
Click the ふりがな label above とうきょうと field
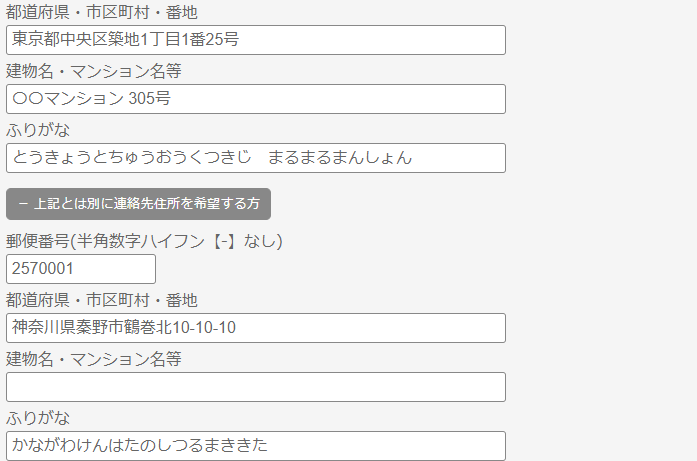pyautogui.click(x=38, y=130)
